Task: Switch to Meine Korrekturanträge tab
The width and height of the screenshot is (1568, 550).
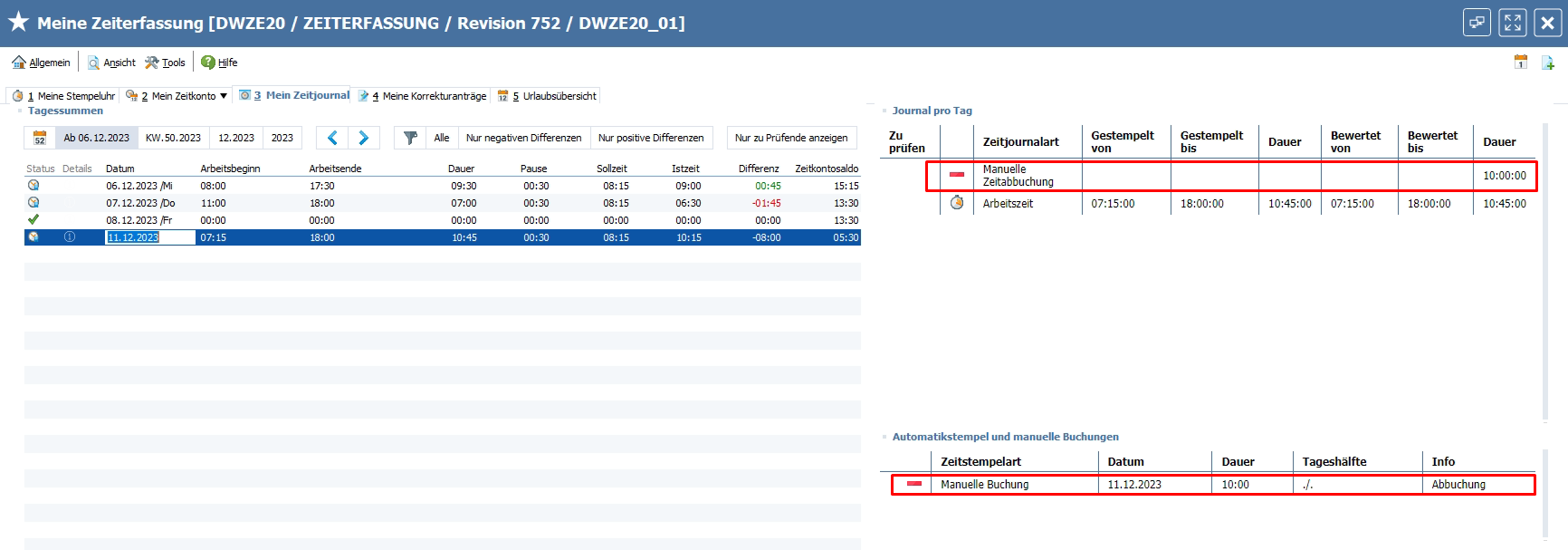Action: (x=425, y=96)
